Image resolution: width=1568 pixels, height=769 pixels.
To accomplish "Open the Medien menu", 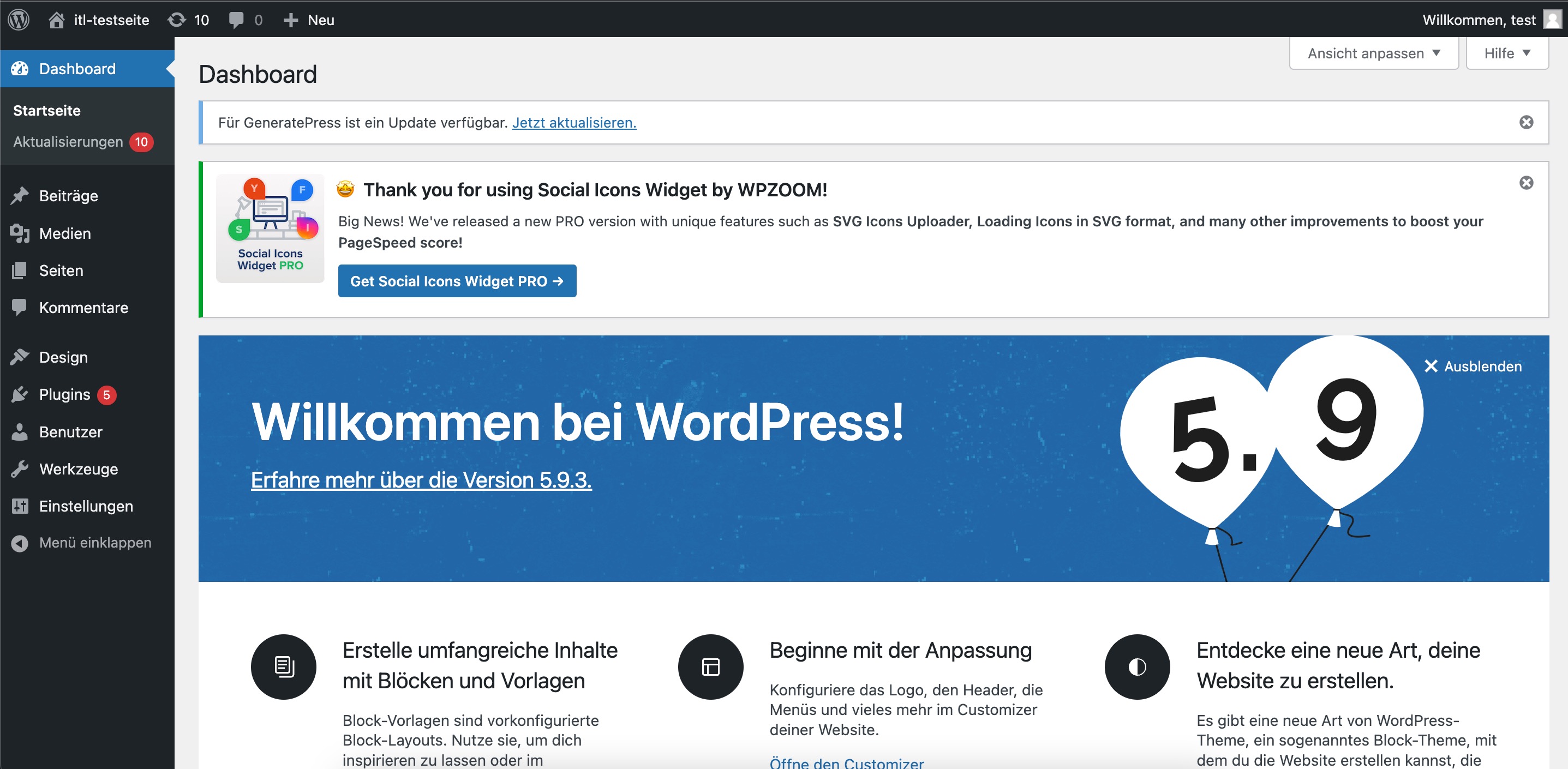I will click(x=87, y=233).
